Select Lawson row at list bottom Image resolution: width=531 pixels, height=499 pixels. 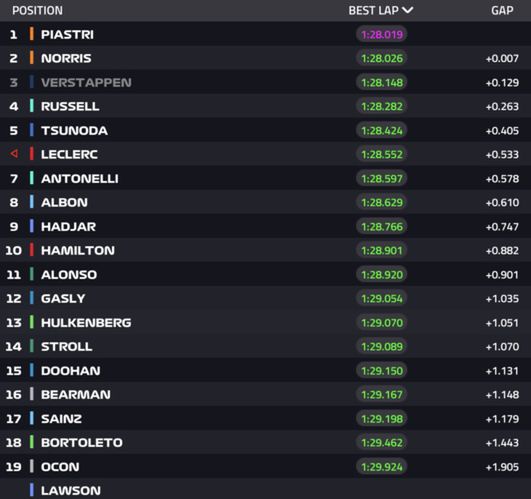click(266, 490)
